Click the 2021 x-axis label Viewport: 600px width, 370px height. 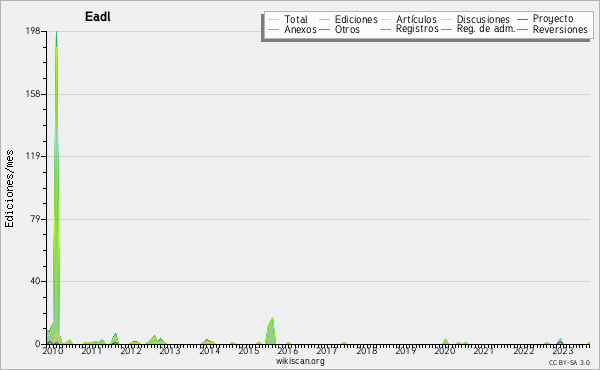pyautogui.click(x=484, y=351)
